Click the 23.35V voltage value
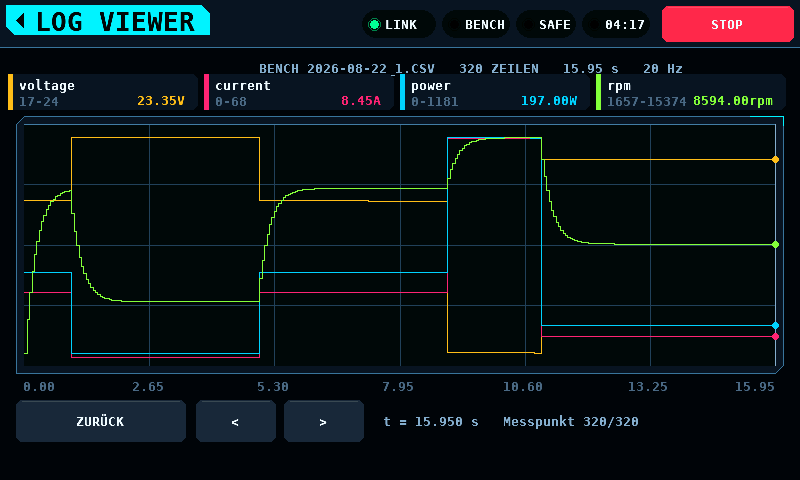 pyautogui.click(x=161, y=100)
